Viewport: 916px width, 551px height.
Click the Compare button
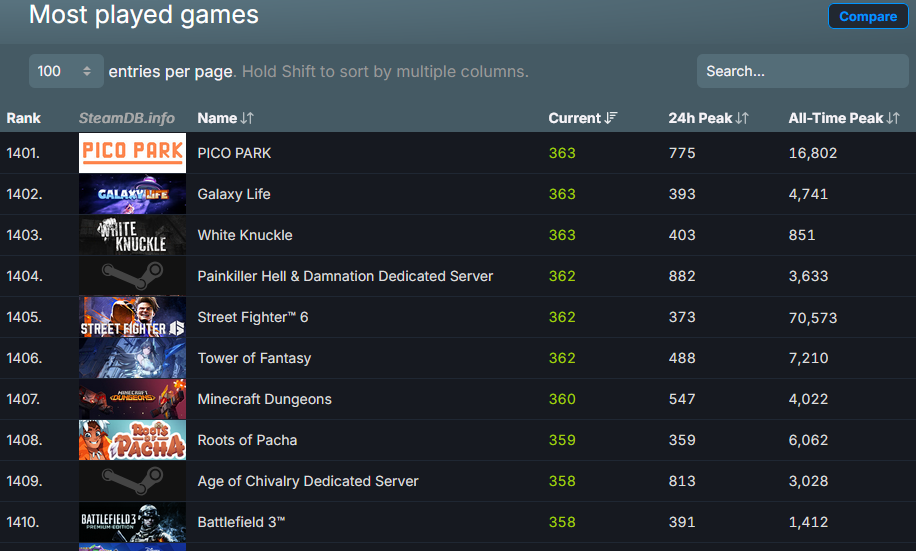tap(868, 16)
